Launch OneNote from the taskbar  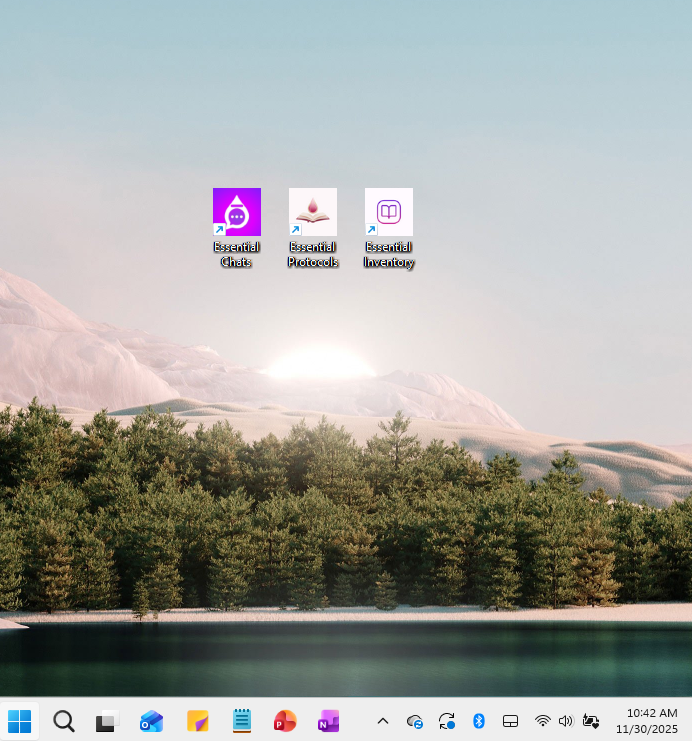point(329,721)
